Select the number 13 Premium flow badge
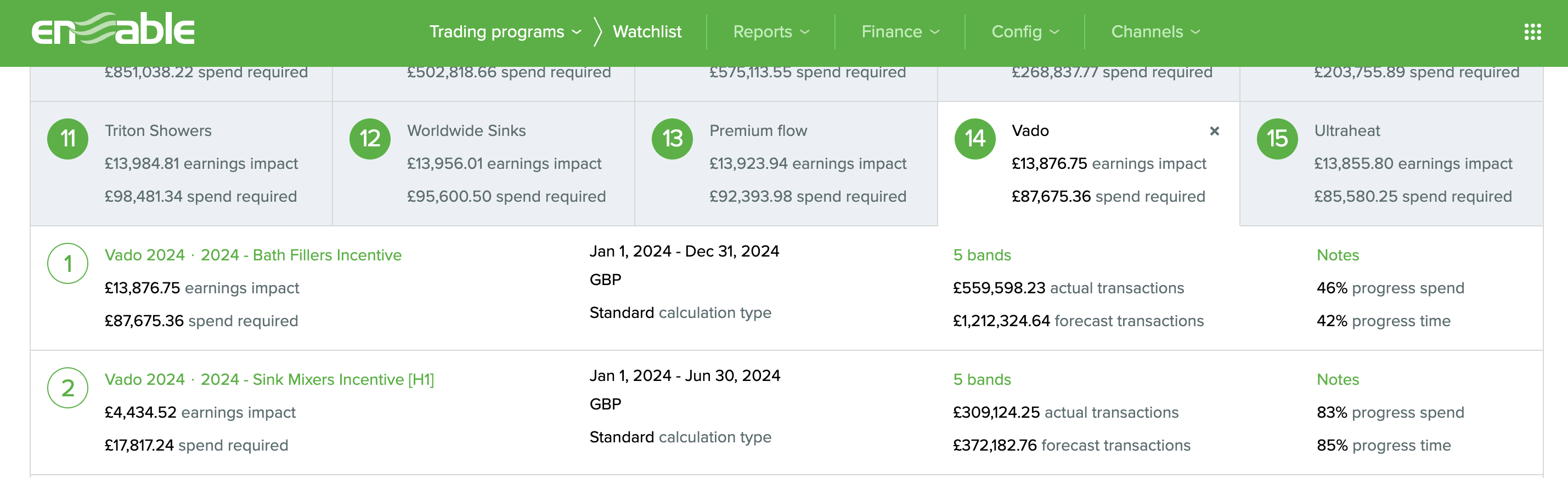1568x478 pixels. (672, 139)
